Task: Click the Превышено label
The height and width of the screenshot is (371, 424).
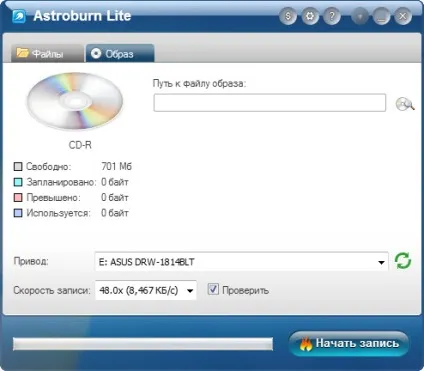Action: tap(53, 197)
